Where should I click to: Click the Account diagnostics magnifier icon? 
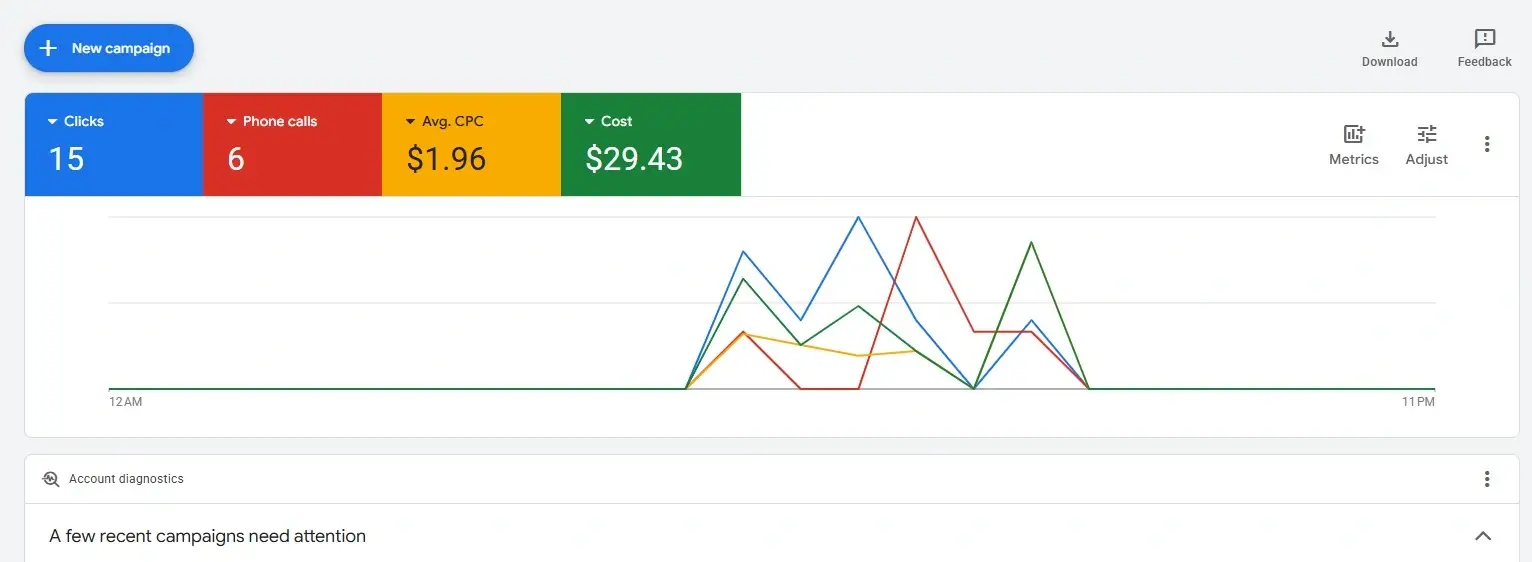tap(51, 479)
